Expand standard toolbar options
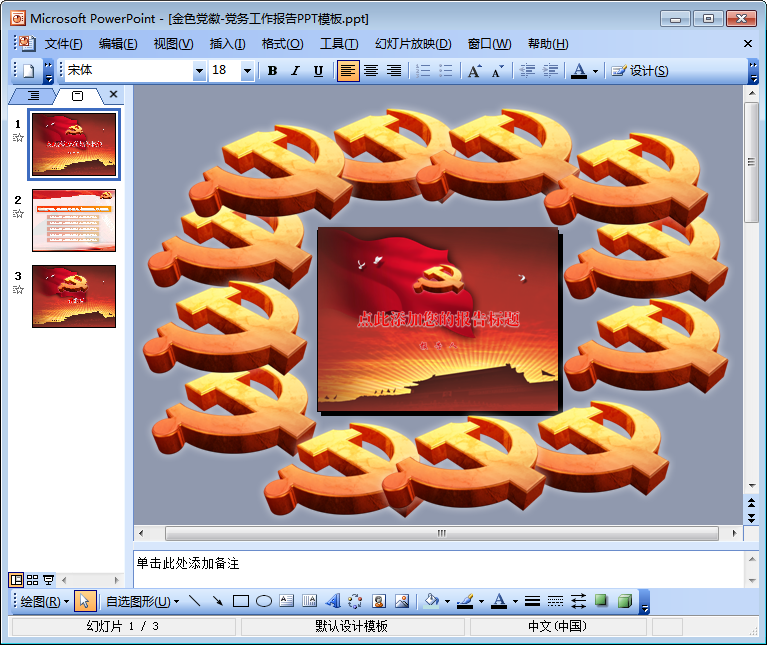 coord(48,71)
